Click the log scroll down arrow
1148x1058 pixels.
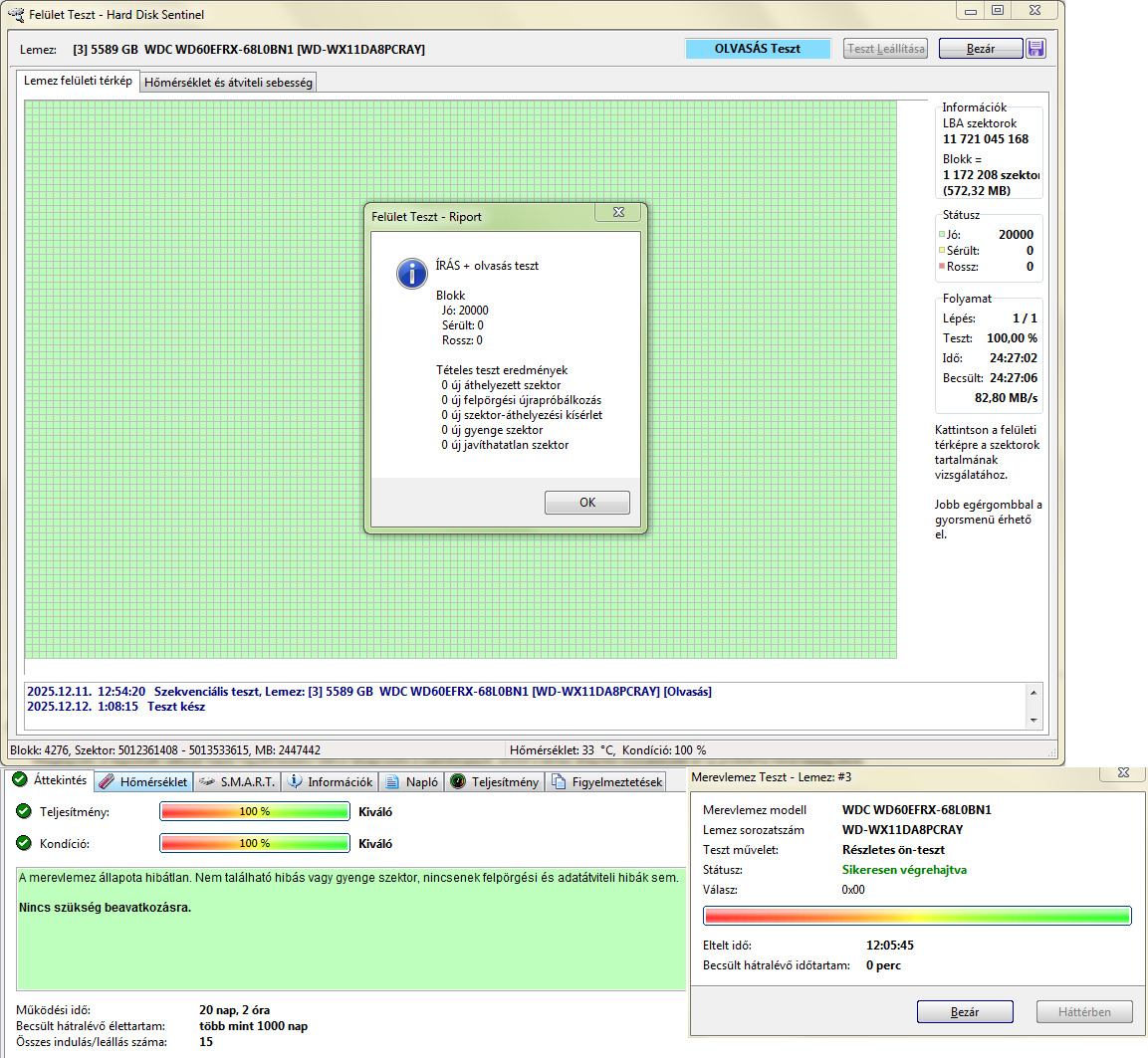pyautogui.click(x=1033, y=720)
